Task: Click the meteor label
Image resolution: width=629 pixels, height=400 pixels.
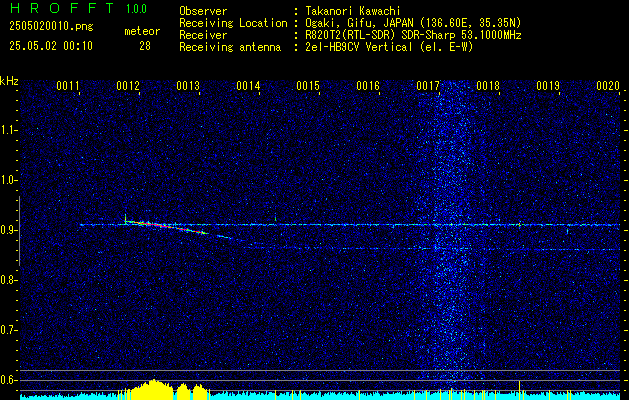Action: tap(142, 31)
